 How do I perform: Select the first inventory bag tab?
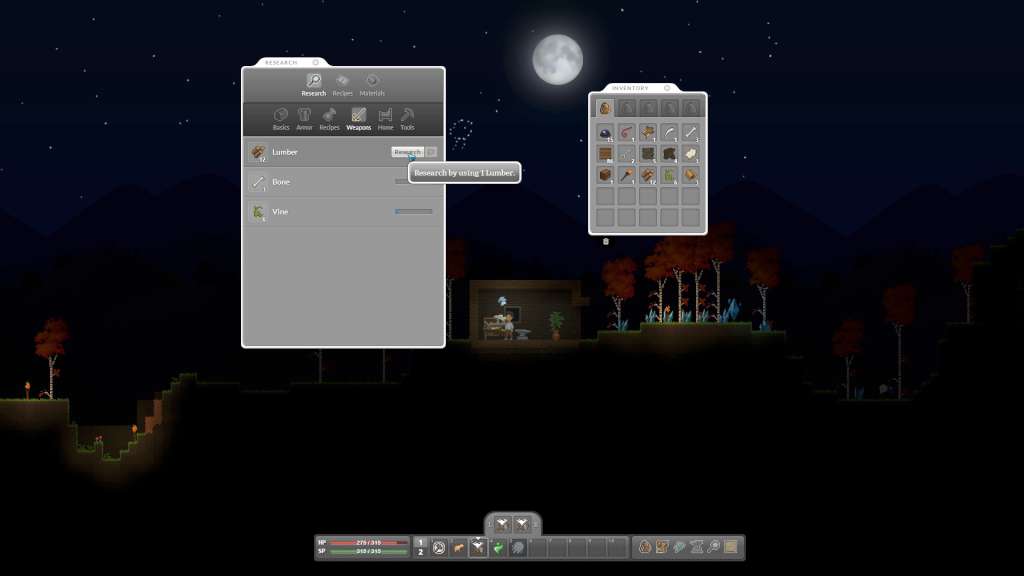coord(605,108)
